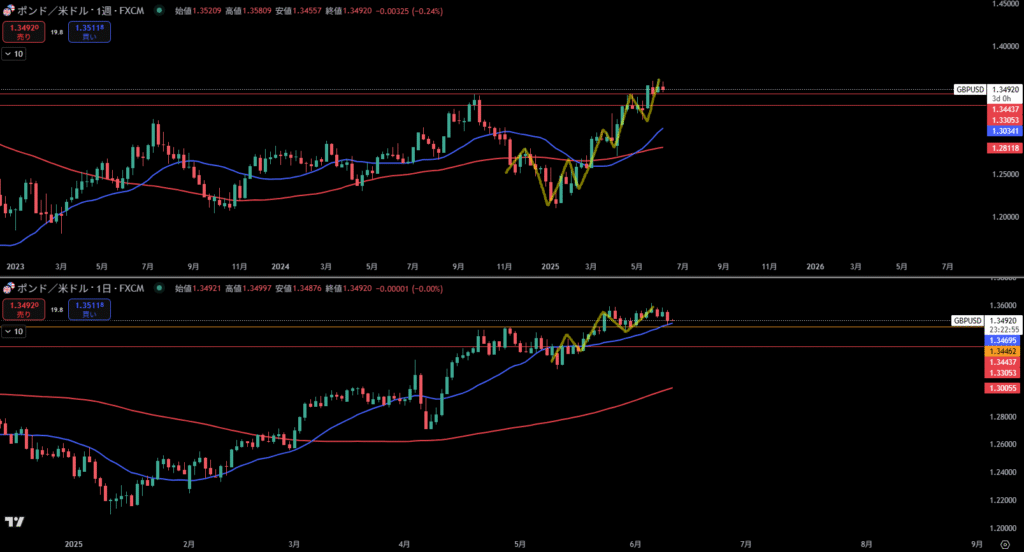Image resolution: width=1024 pixels, height=552 pixels.
Task: Click daily change −0.00001 (−0.00%)
Action: [x=409, y=288]
